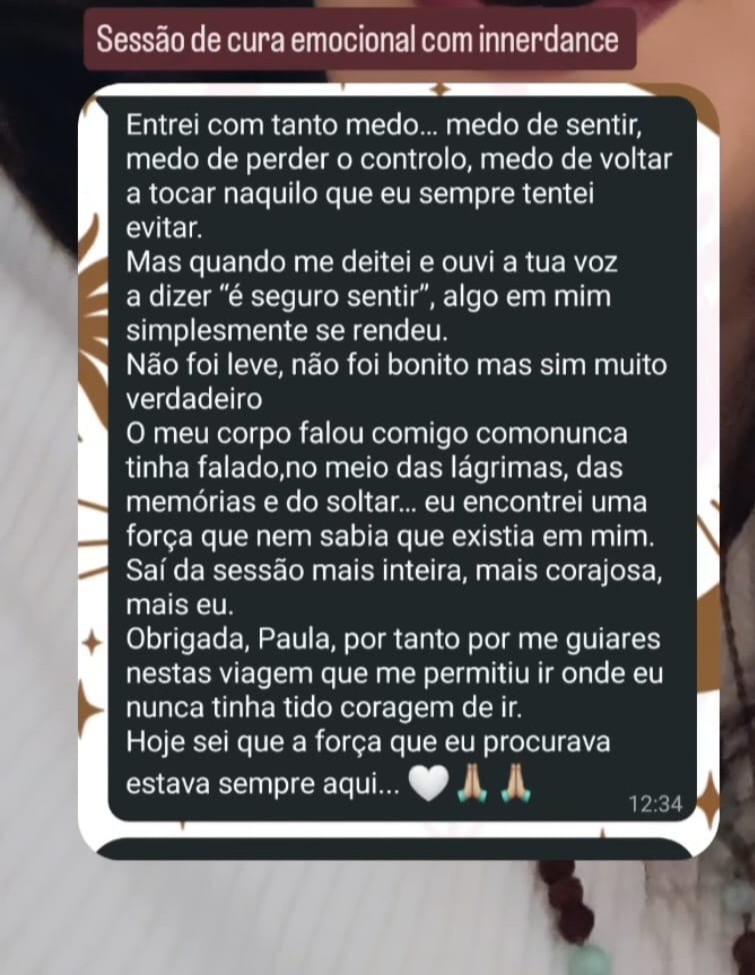Open the partially visible message bubble at the bottom
The height and width of the screenshot is (975, 755).
click(x=395, y=848)
